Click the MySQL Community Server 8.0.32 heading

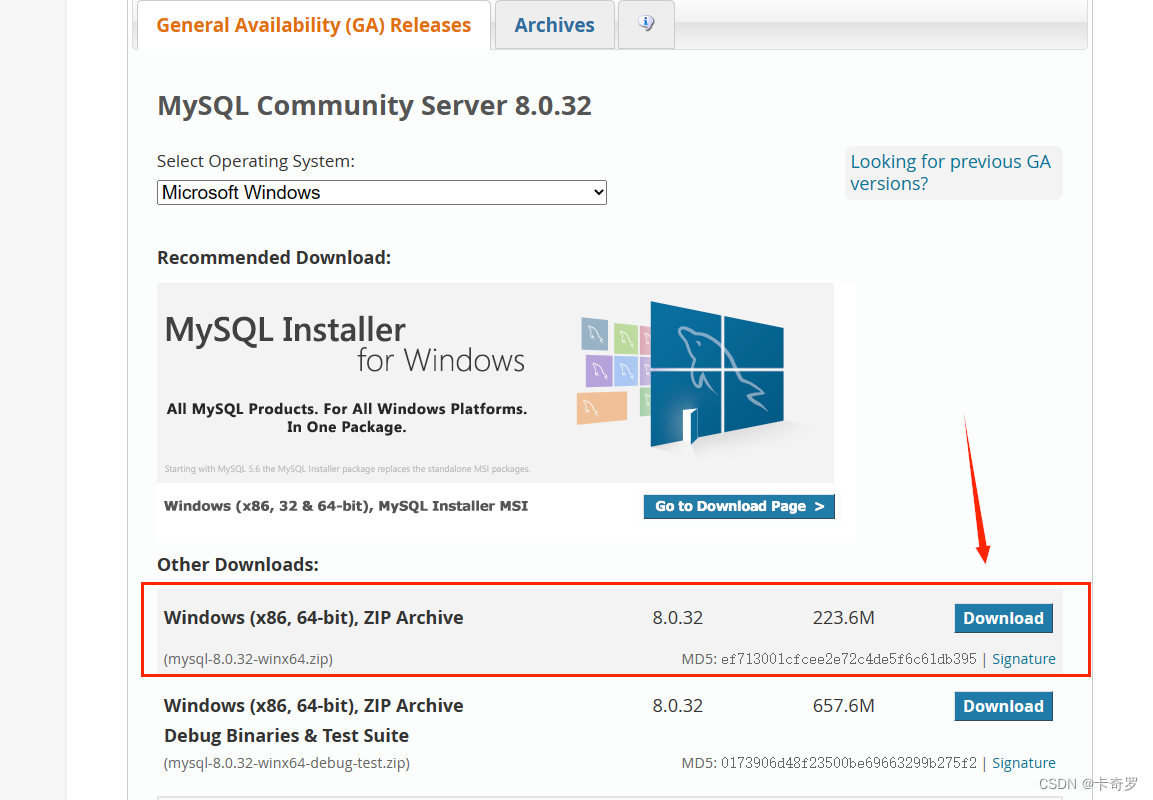[374, 106]
